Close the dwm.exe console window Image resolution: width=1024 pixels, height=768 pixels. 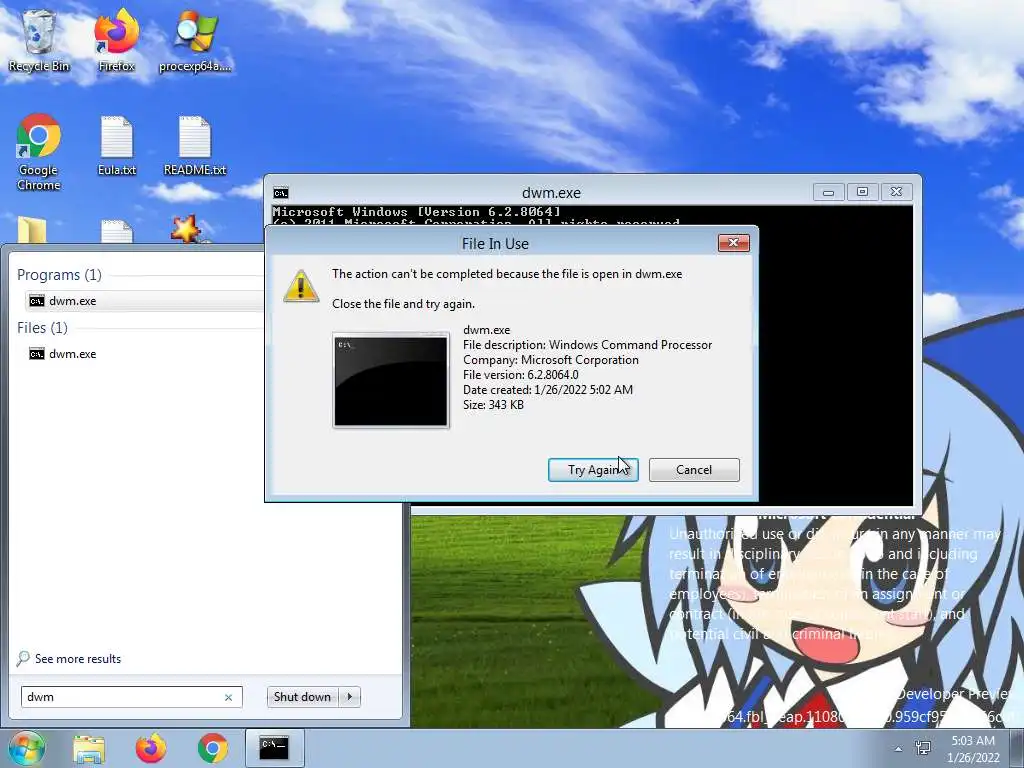pyautogui.click(x=897, y=192)
